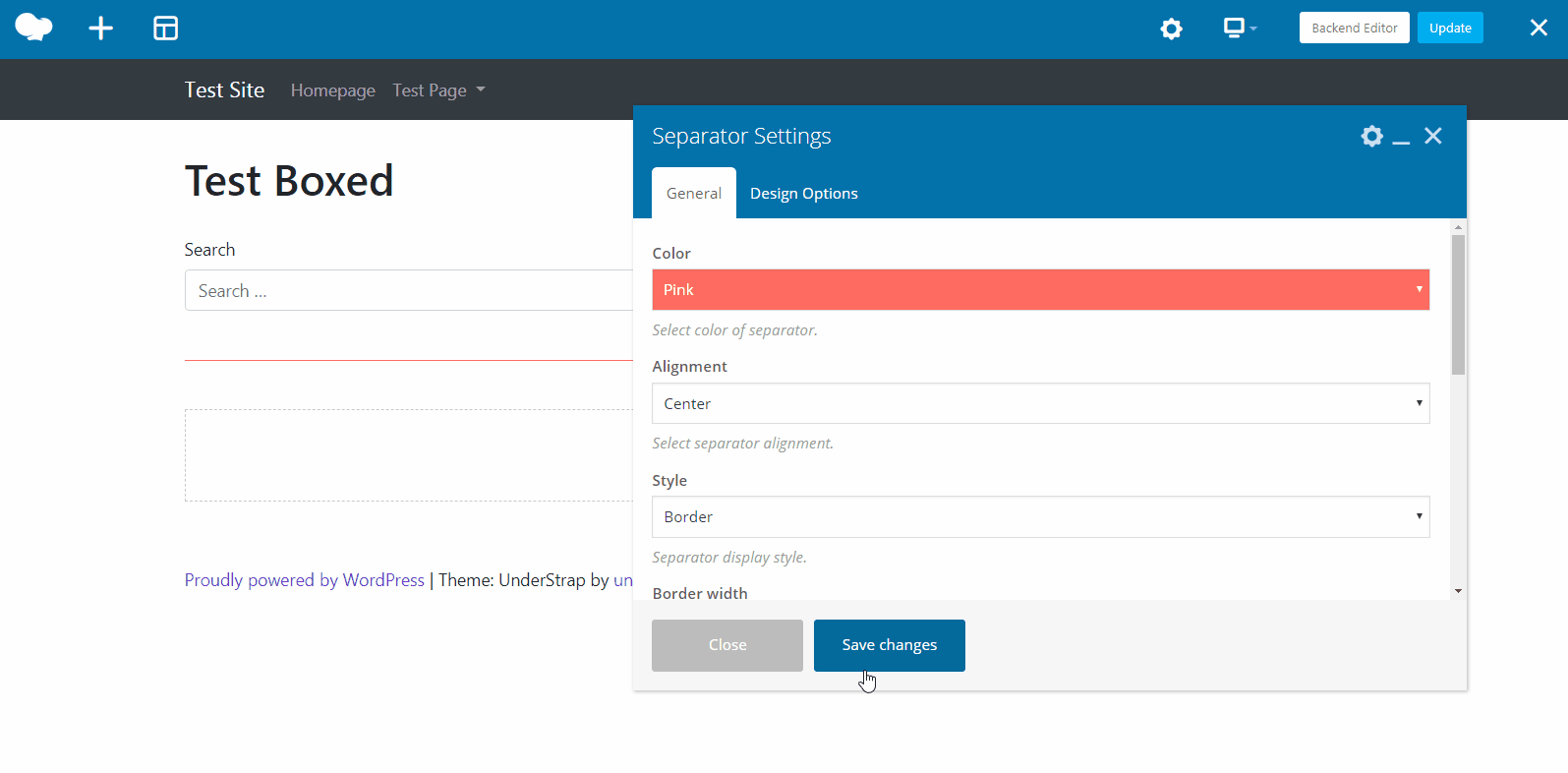Switch to Backend Editor

pos(1354,28)
